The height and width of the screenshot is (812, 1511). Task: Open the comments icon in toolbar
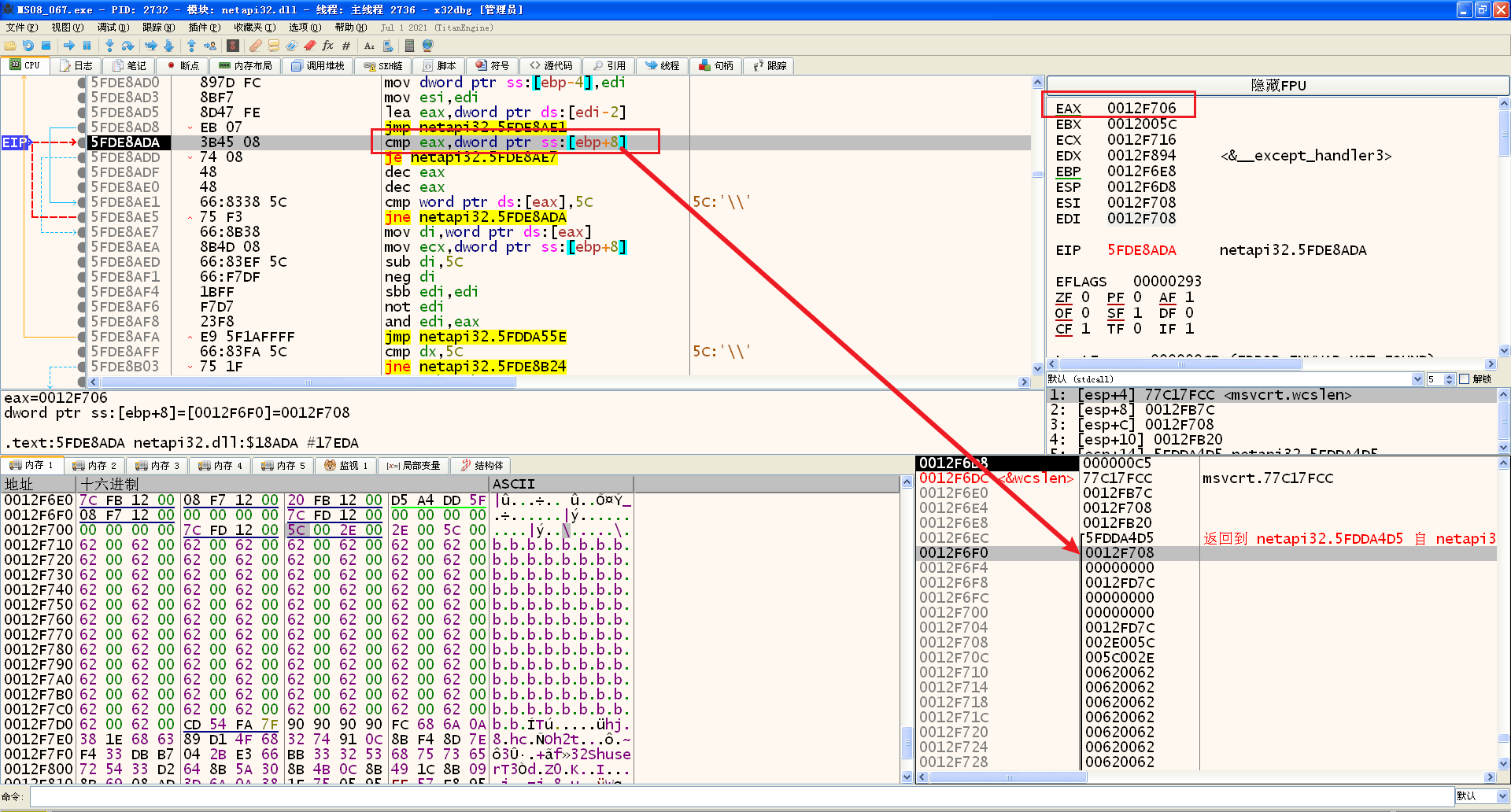point(274,46)
